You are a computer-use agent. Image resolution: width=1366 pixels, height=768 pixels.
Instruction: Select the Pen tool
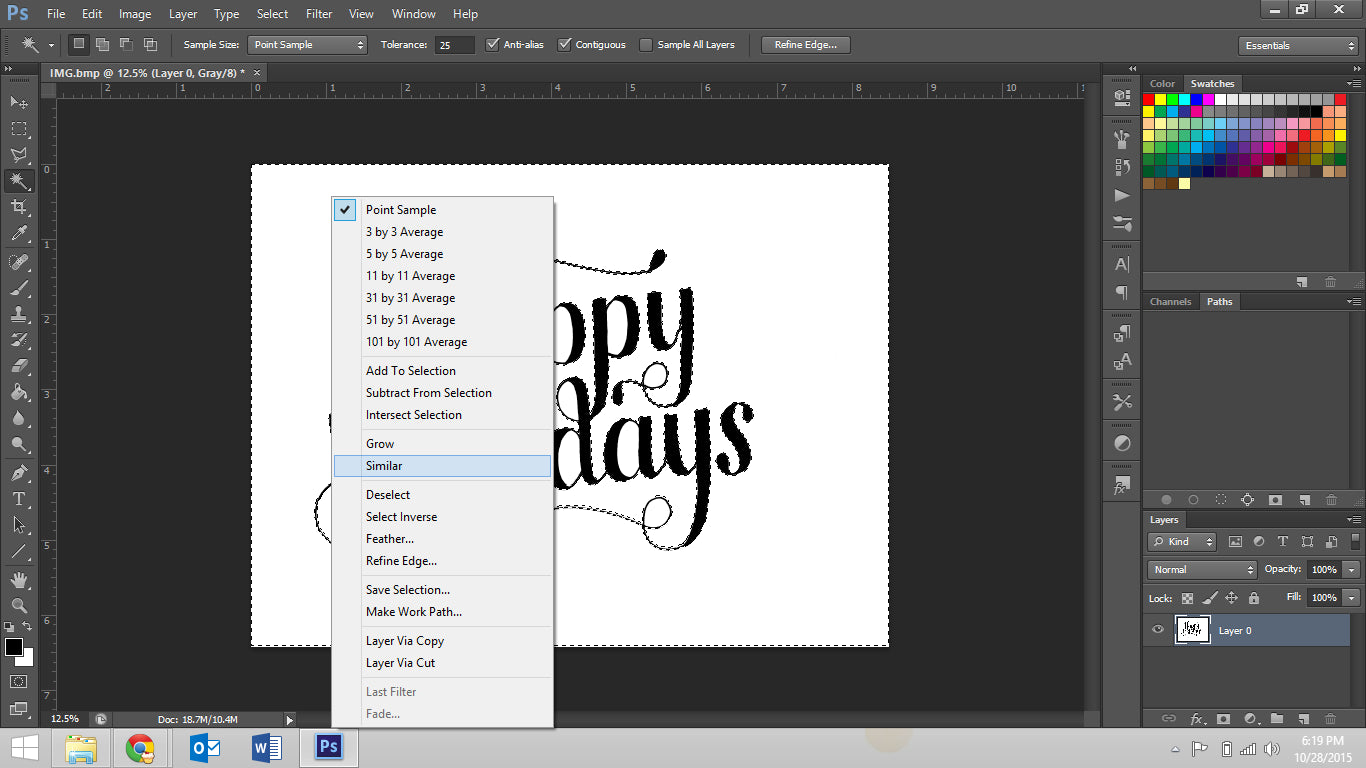pyautogui.click(x=18, y=473)
